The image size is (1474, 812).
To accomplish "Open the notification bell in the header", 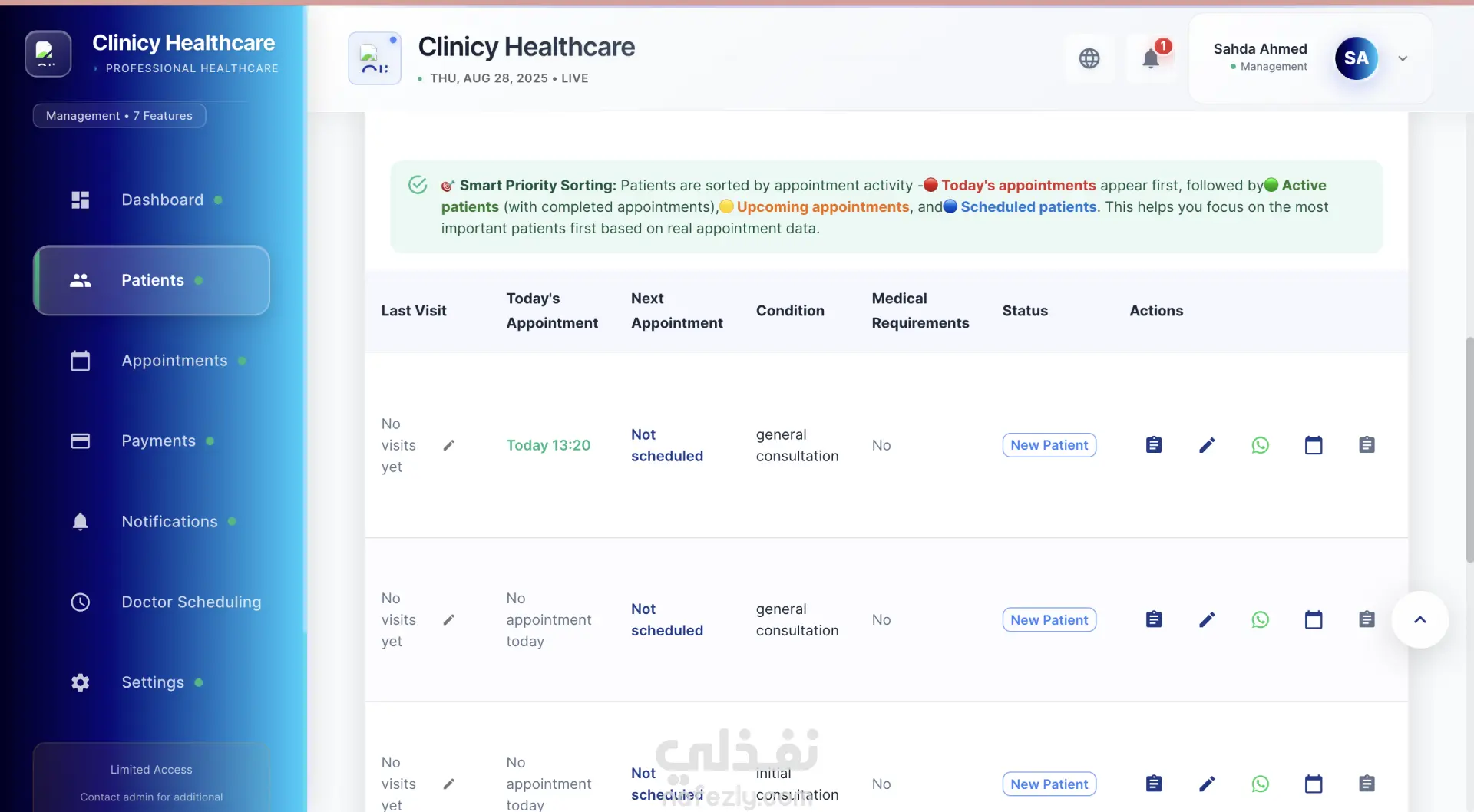I will point(1151,58).
